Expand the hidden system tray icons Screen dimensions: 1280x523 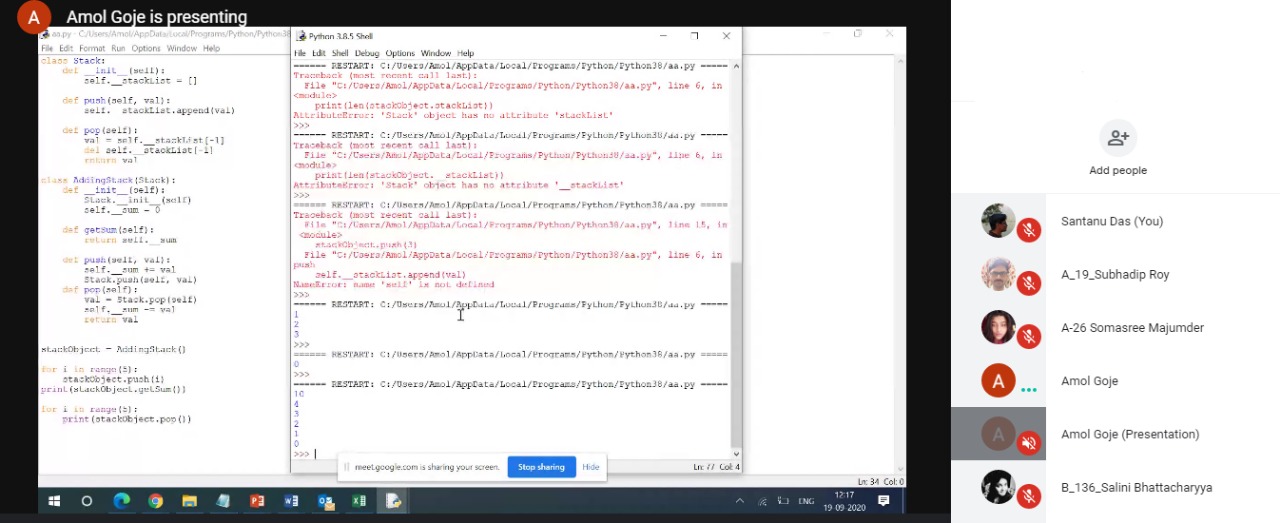(740, 501)
